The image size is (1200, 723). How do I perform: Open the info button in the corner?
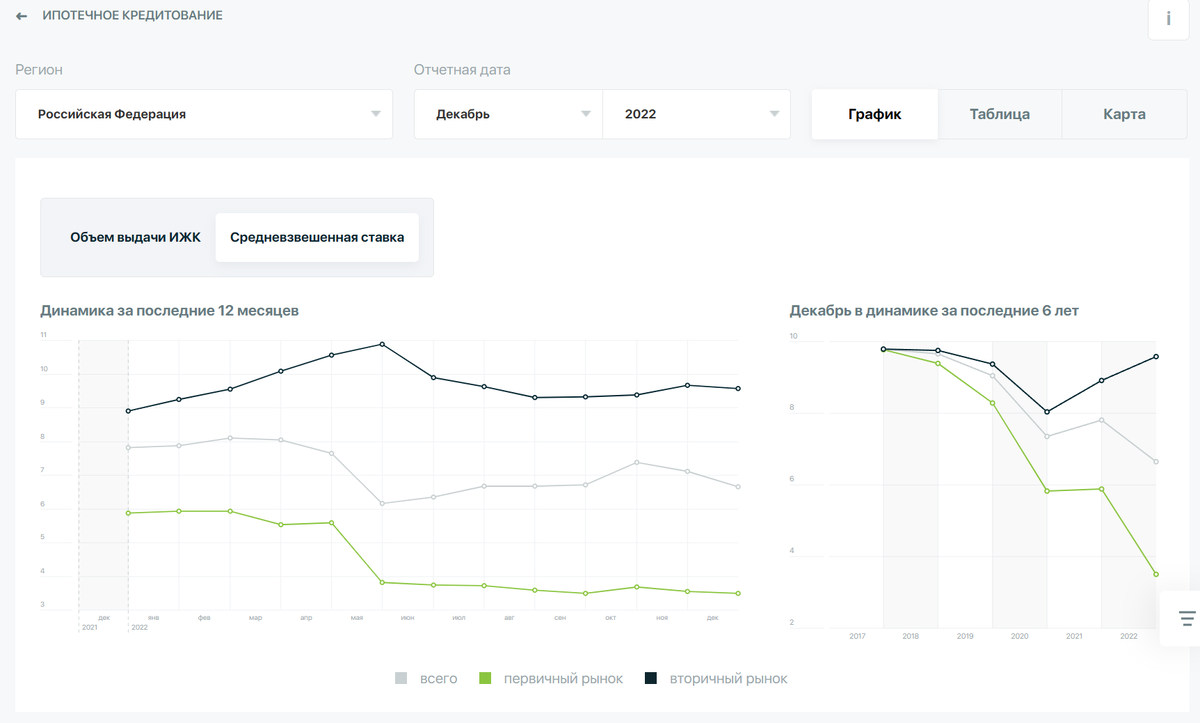(x=1168, y=19)
